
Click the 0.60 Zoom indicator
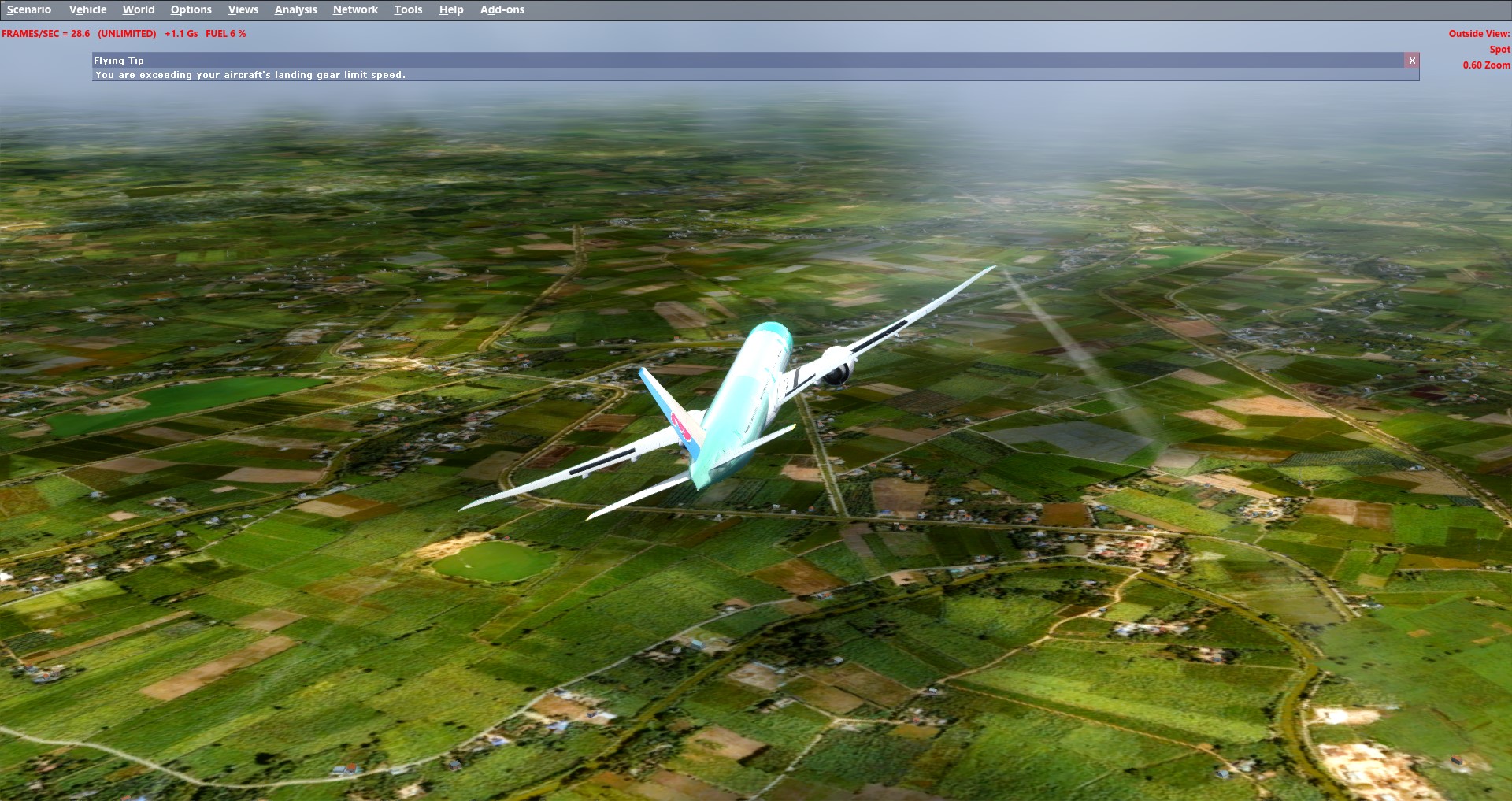[x=1486, y=65]
